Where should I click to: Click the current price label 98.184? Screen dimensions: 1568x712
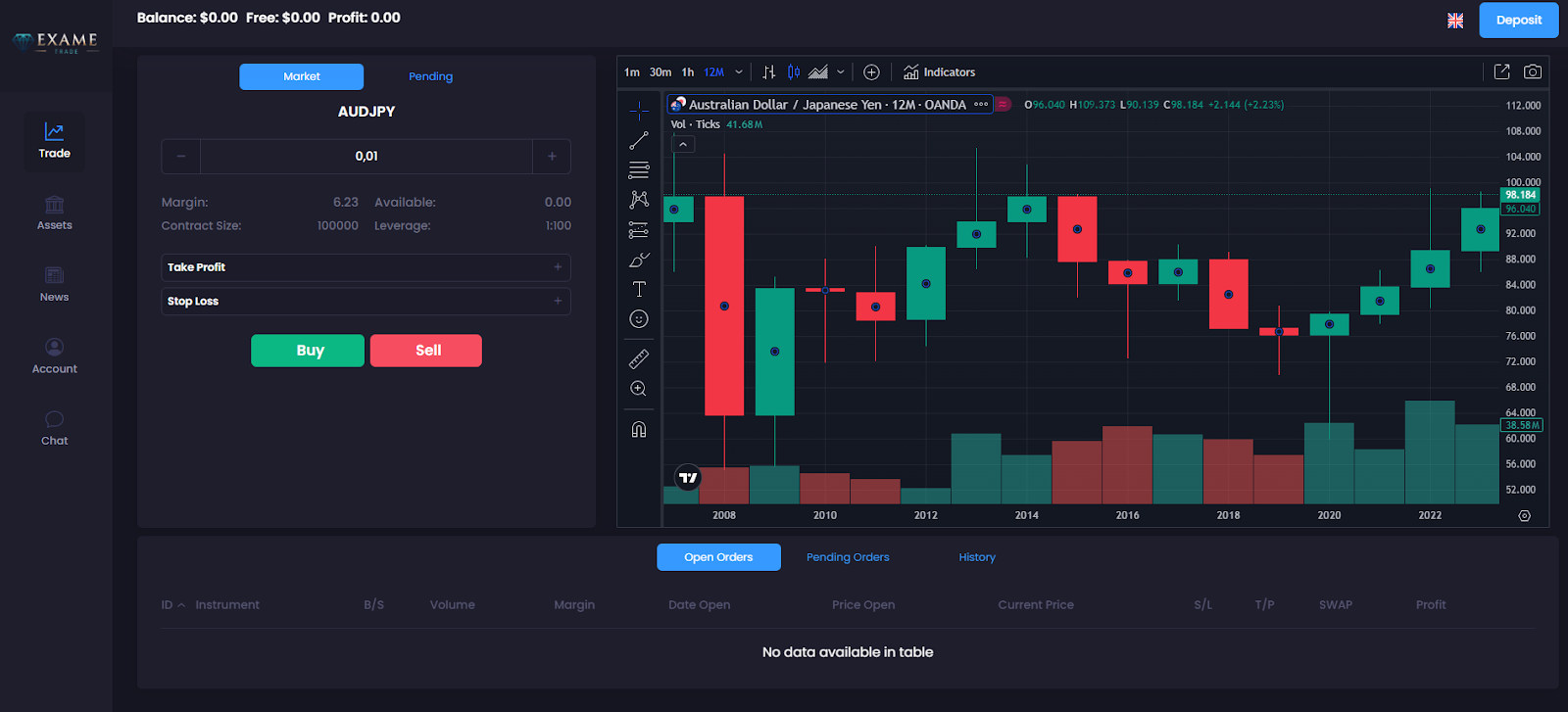(1520, 195)
